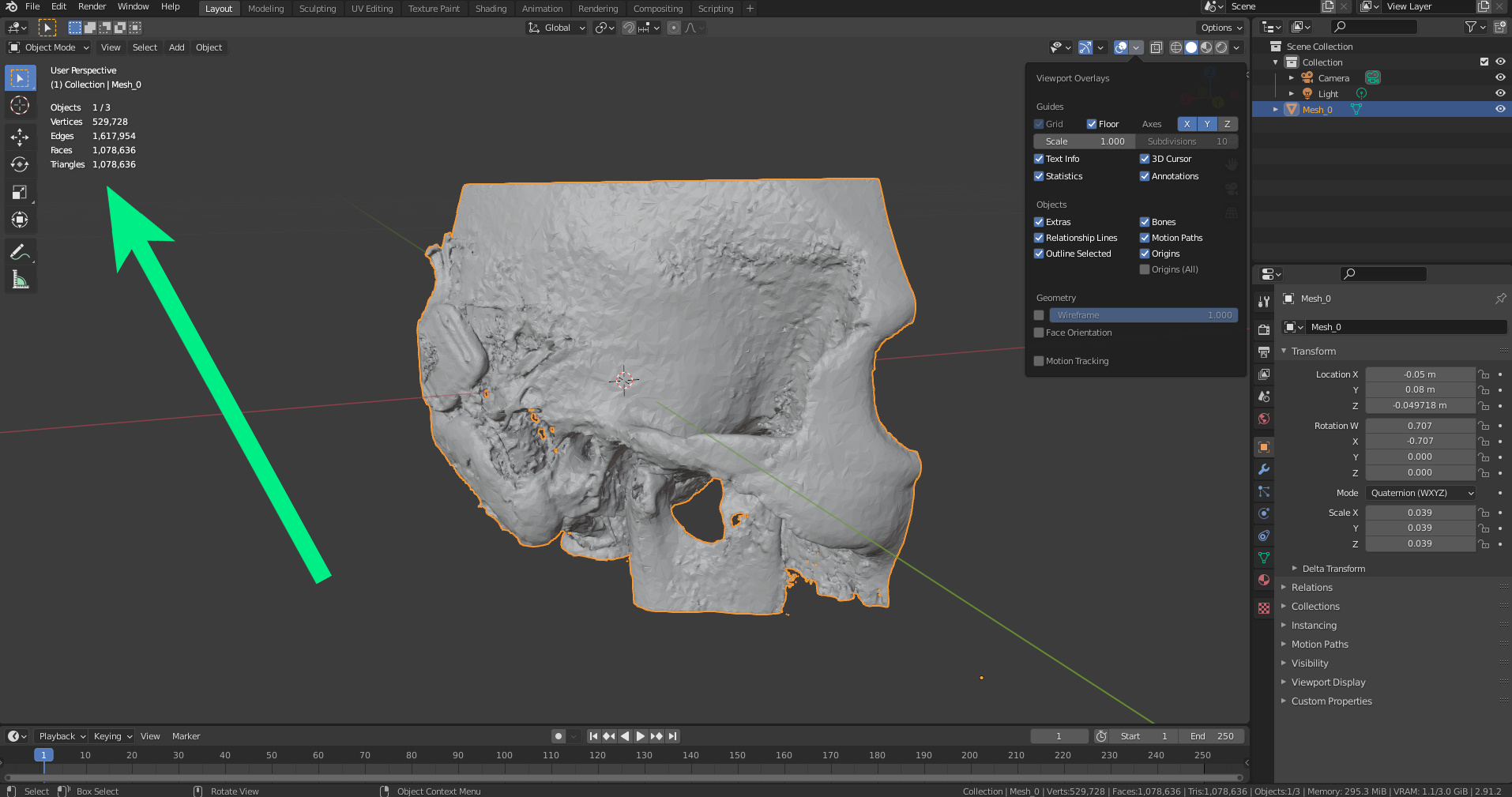Screen dimensions: 1512x797
Task: Activate the Annotate pencil tool
Action: [x=20, y=253]
